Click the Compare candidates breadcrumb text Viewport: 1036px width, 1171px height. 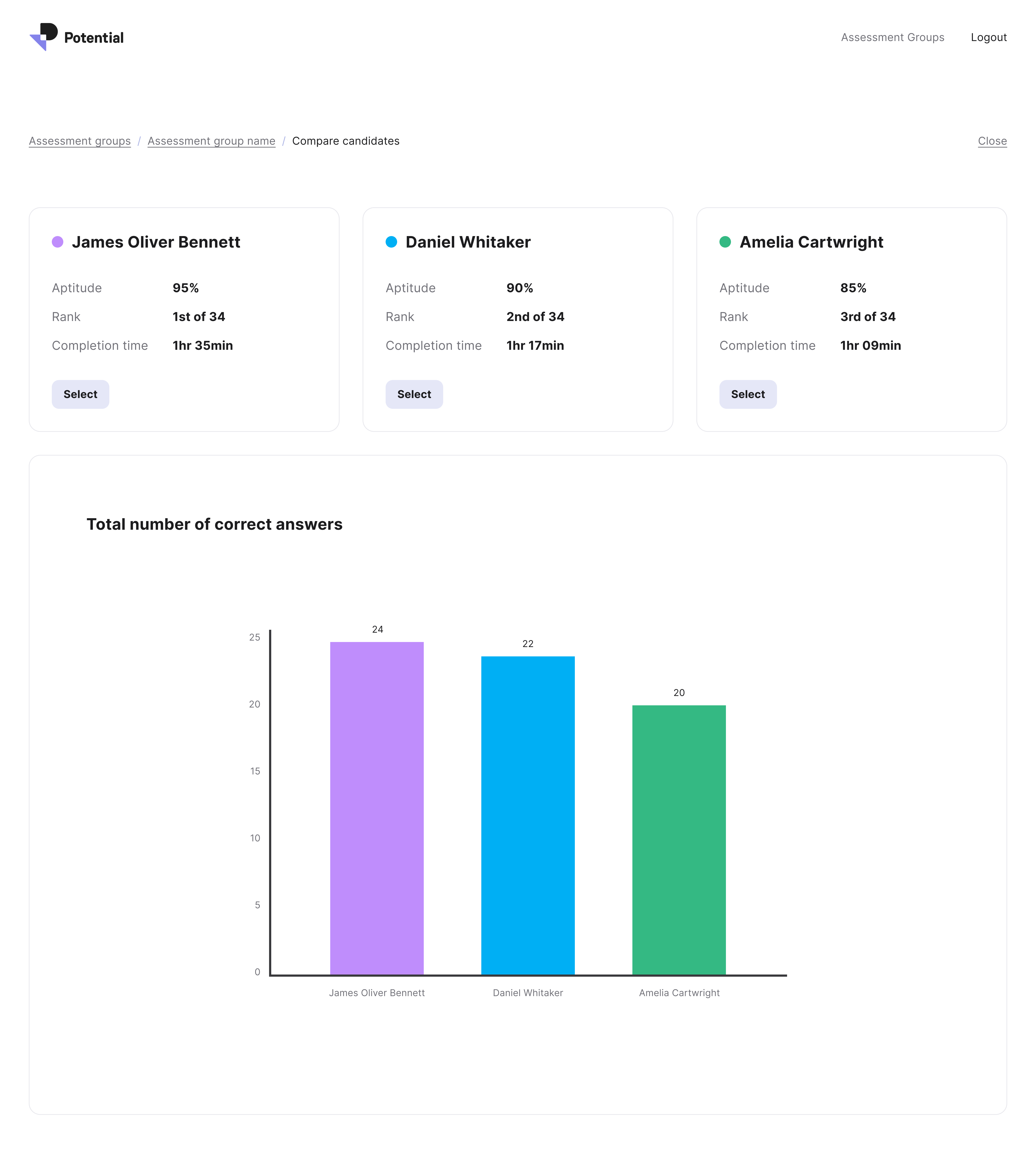tap(345, 141)
